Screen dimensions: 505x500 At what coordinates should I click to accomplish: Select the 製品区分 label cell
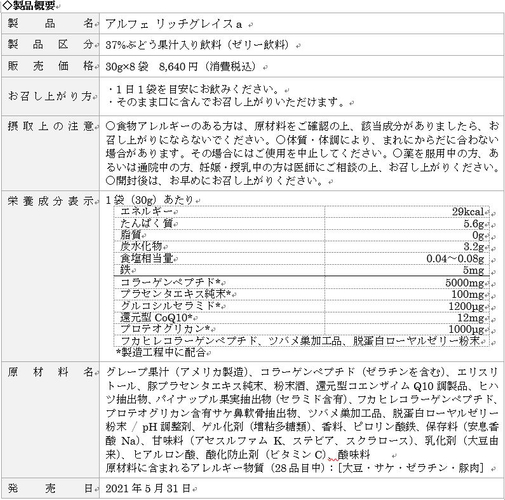tap(51, 44)
